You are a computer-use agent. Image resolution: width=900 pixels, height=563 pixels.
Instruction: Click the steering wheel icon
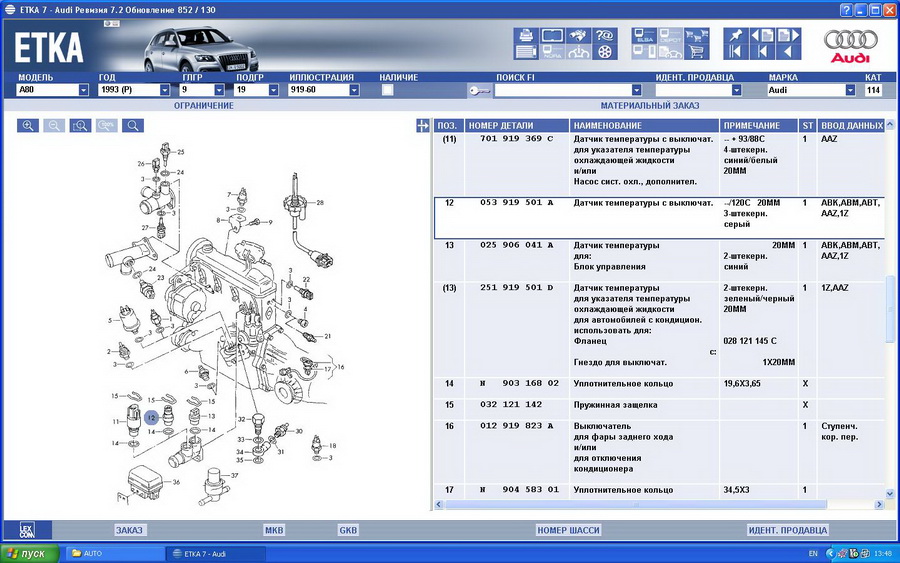(604, 52)
